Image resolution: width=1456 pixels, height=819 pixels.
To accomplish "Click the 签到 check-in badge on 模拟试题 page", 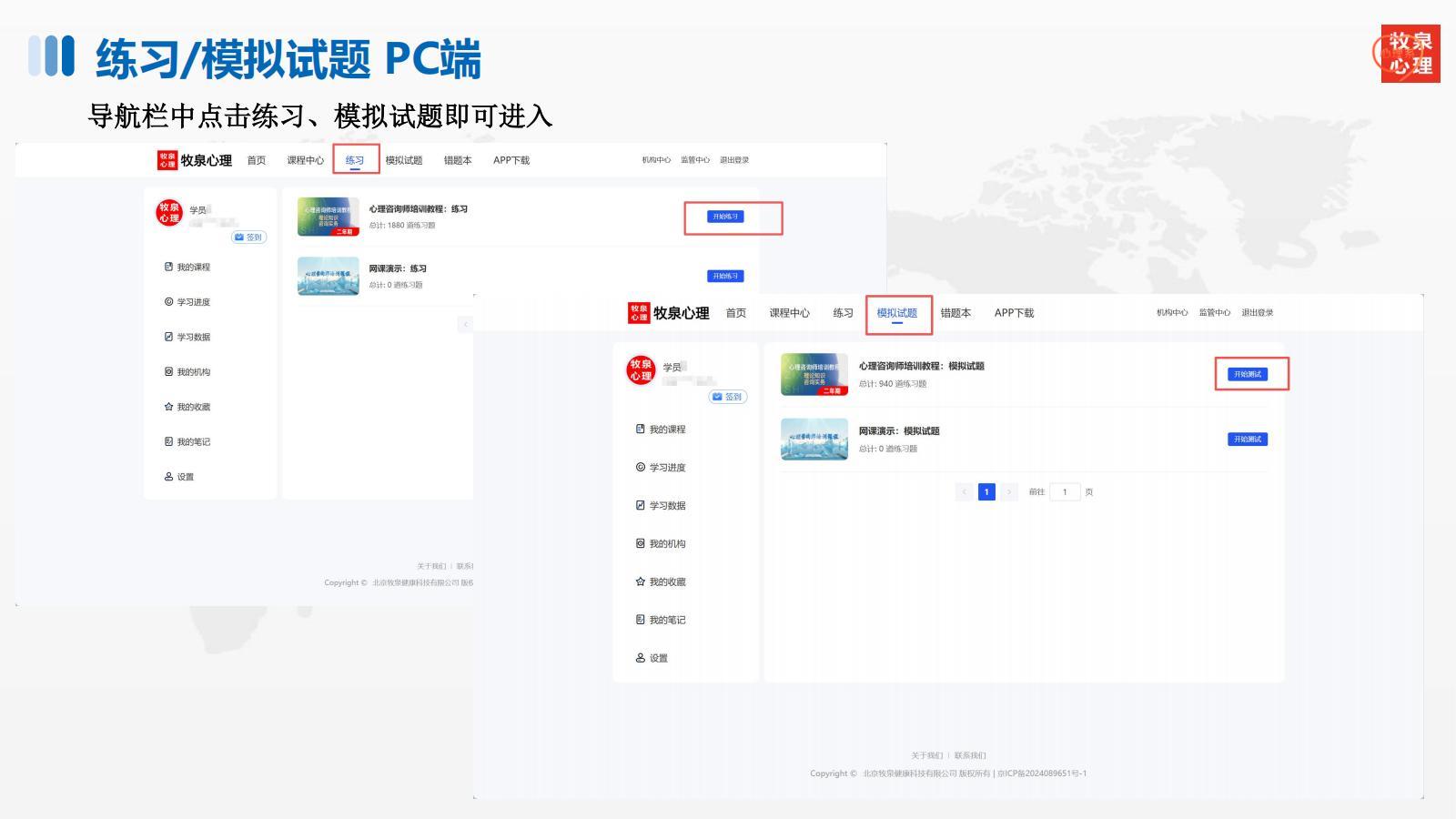I will click(x=728, y=397).
